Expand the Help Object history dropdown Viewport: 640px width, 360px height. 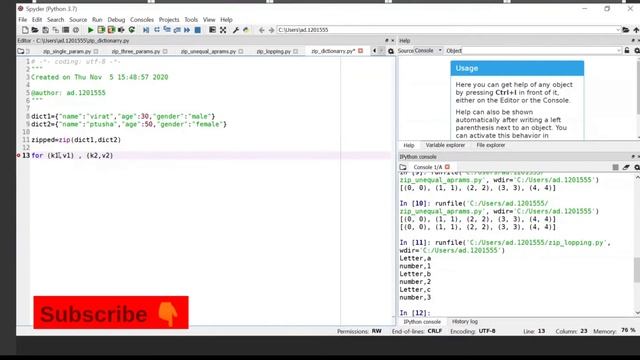pos(619,51)
